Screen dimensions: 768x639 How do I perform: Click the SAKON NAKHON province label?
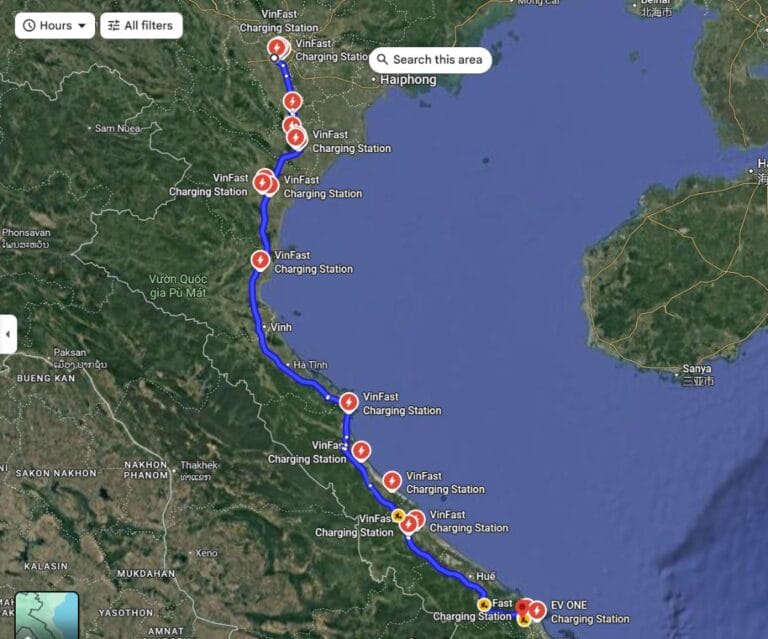[x=56, y=473]
